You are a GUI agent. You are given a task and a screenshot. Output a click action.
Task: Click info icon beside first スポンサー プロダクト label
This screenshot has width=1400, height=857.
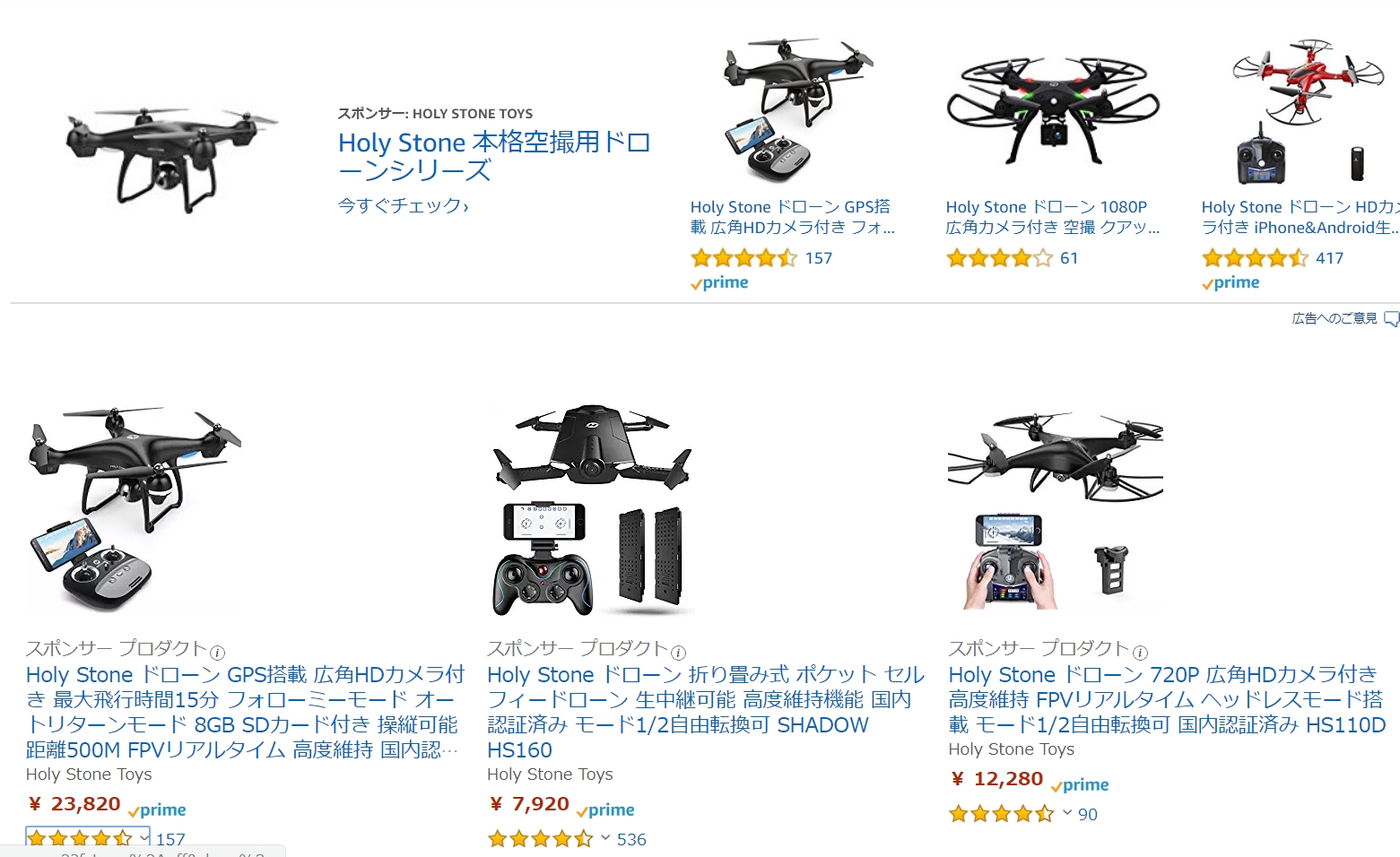(217, 653)
